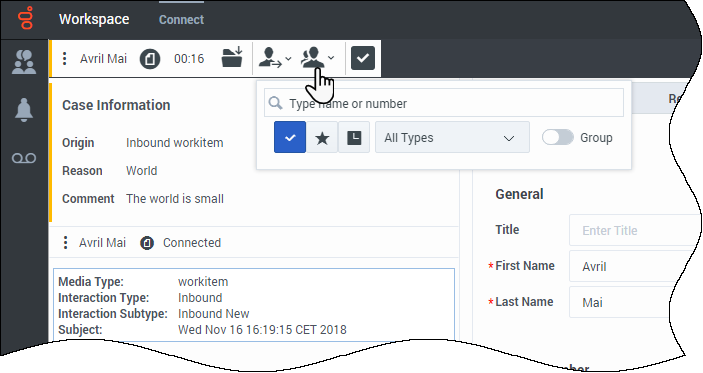Open party action menu for connected Avril Mai
This screenshot has height=373, width=703.
tap(65, 243)
